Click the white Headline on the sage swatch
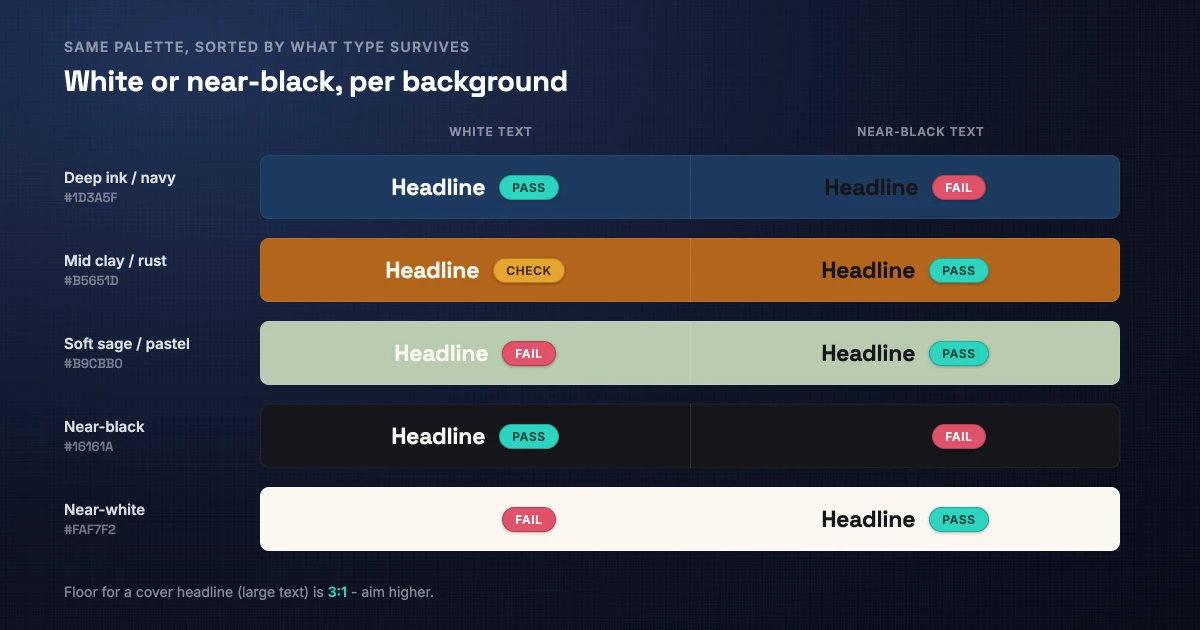 (x=441, y=353)
